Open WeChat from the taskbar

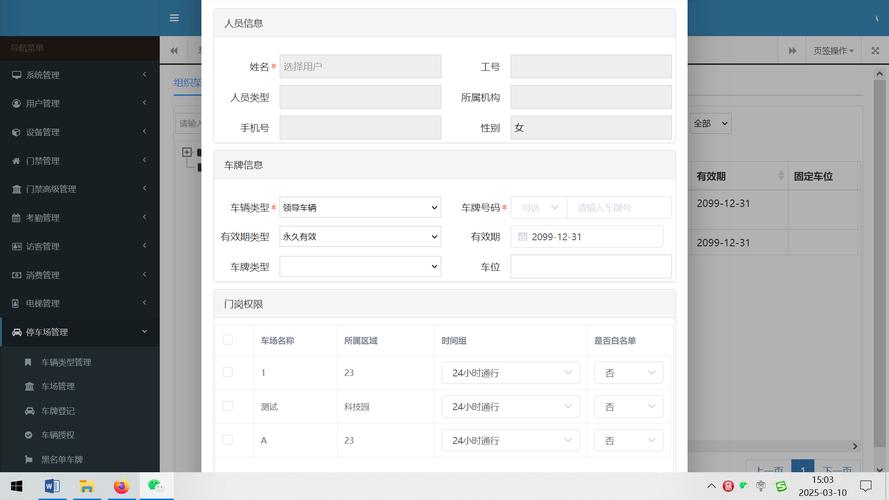pos(156,486)
